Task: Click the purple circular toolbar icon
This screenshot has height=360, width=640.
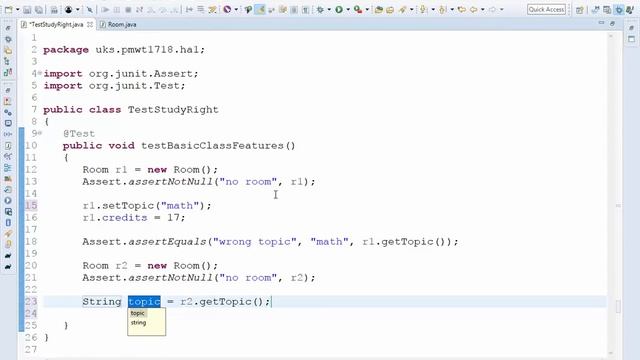Action: point(227,9)
